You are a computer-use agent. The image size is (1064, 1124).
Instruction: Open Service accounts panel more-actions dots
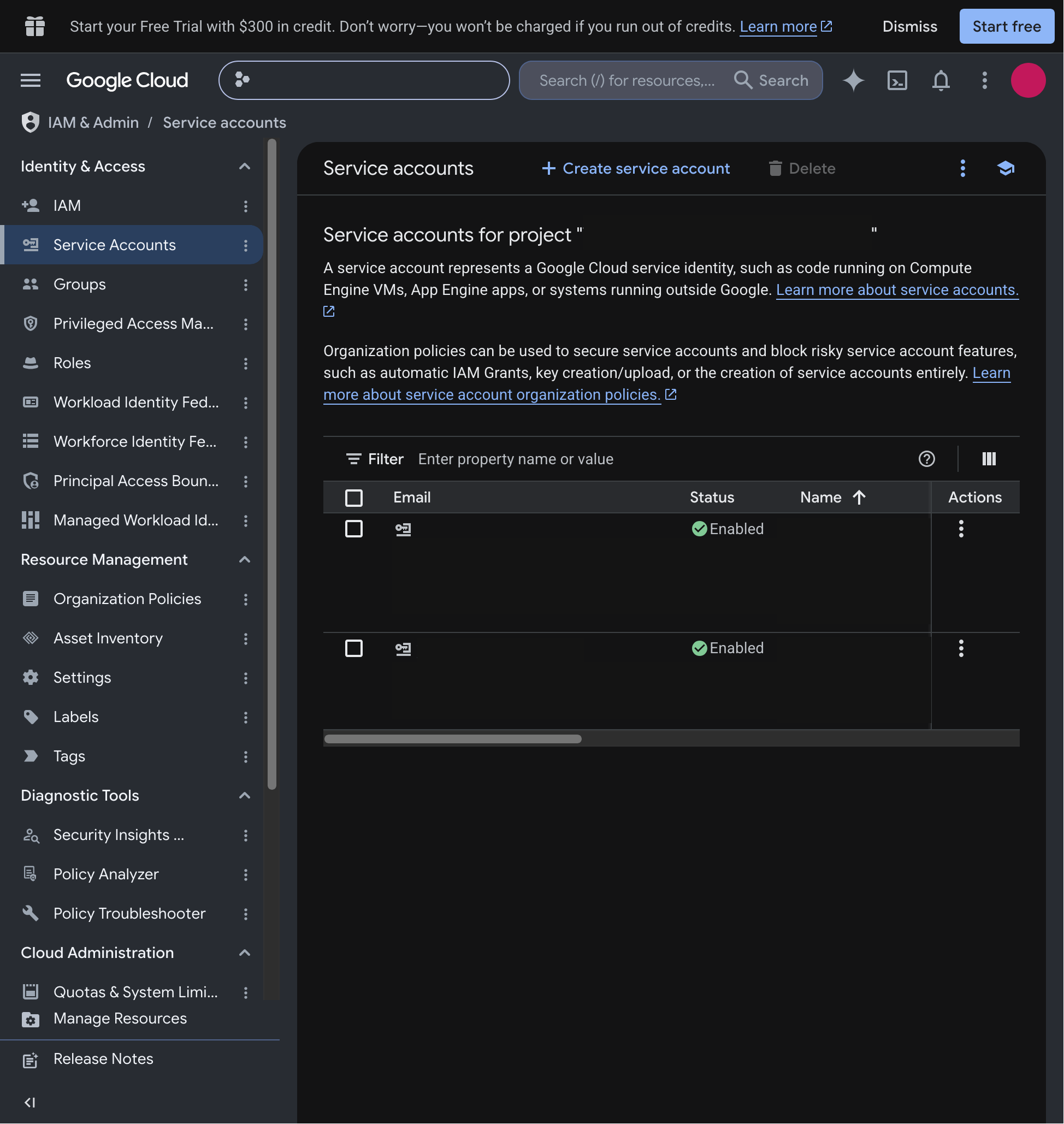point(963,168)
